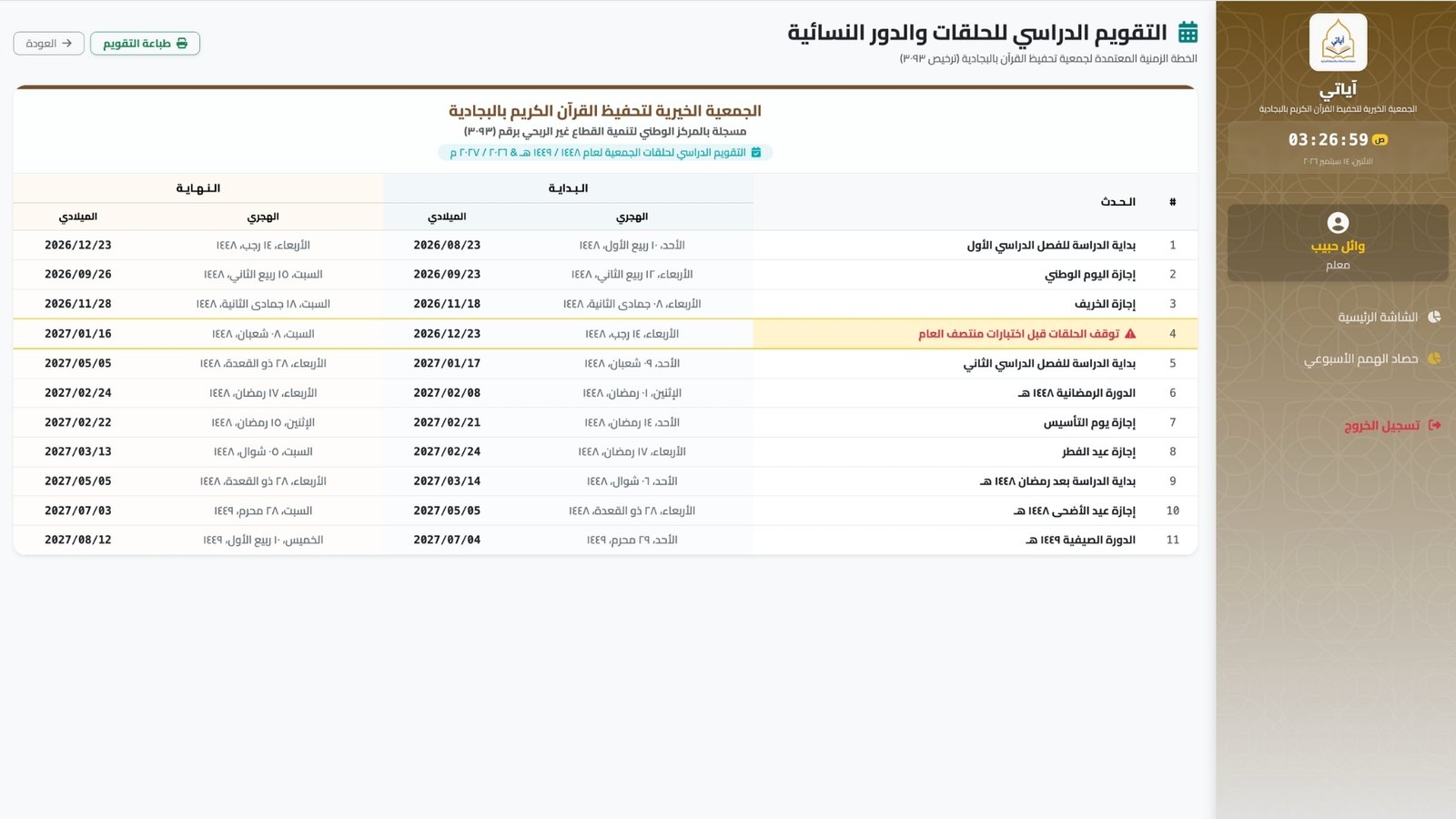
Task: Click the warning triangle in row 4
Action: pyautogui.click(x=1130, y=334)
